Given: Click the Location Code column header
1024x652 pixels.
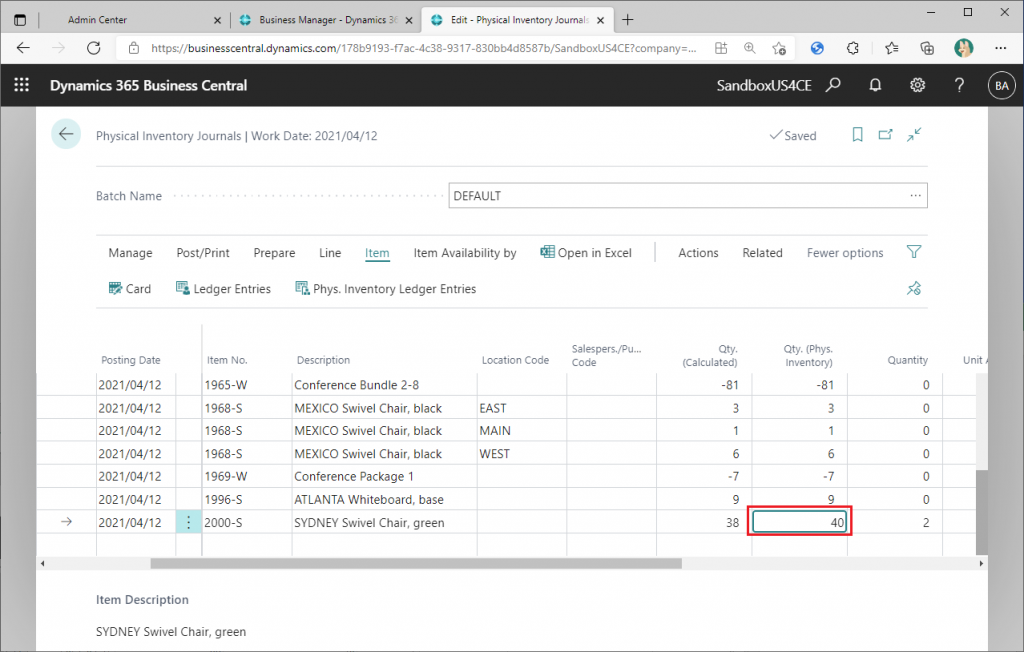Looking at the screenshot, I should click(515, 360).
